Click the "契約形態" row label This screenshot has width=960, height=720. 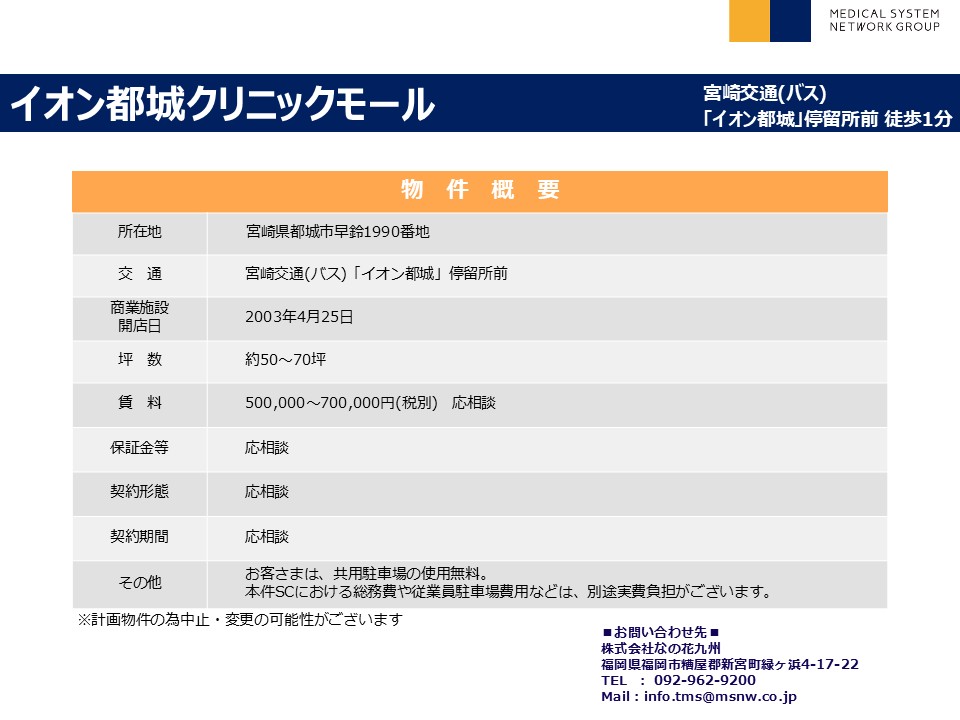(140, 492)
